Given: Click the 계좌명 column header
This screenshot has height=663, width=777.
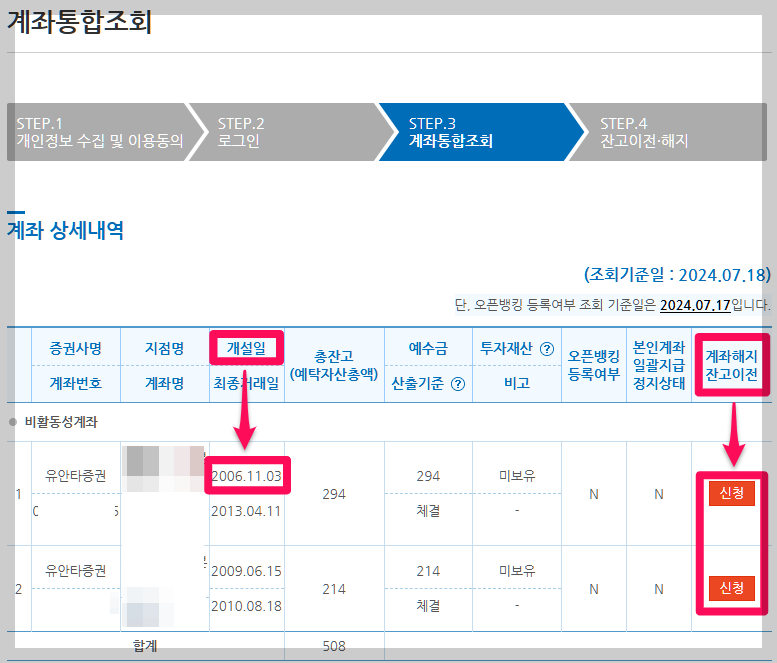Looking at the screenshot, I should pos(165,383).
